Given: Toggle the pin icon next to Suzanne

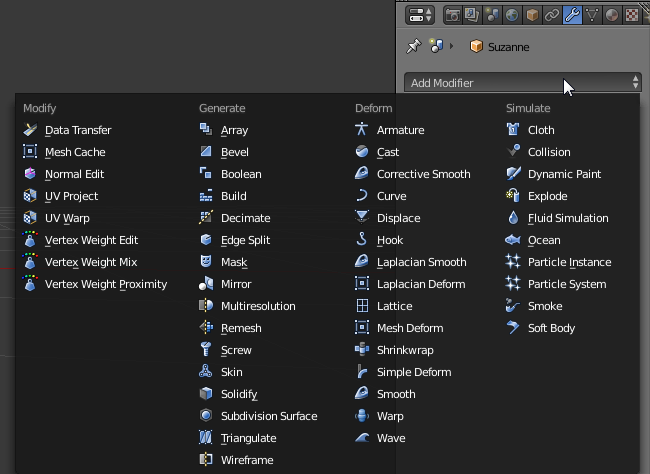Looking at the screenshot, I should pyautogui.click(x=413, y=46).
